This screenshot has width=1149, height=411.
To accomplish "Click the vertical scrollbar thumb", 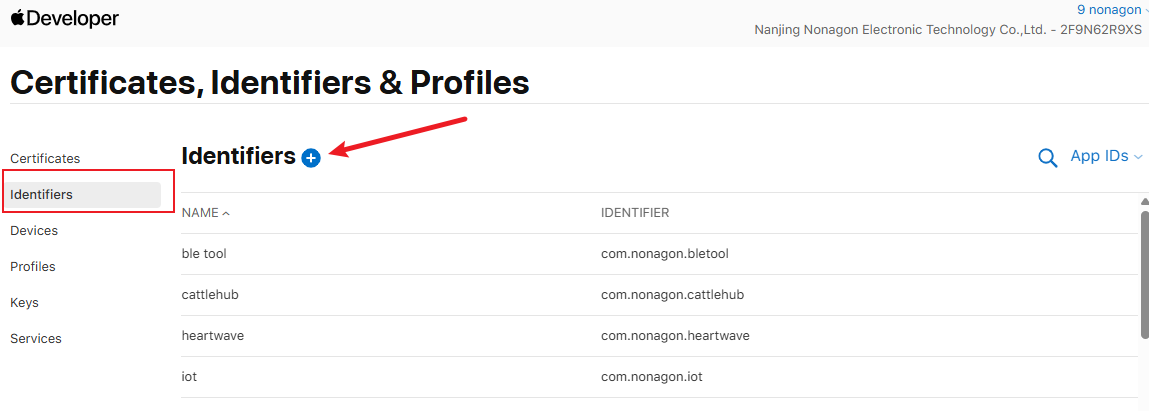I will [1144, 270].
